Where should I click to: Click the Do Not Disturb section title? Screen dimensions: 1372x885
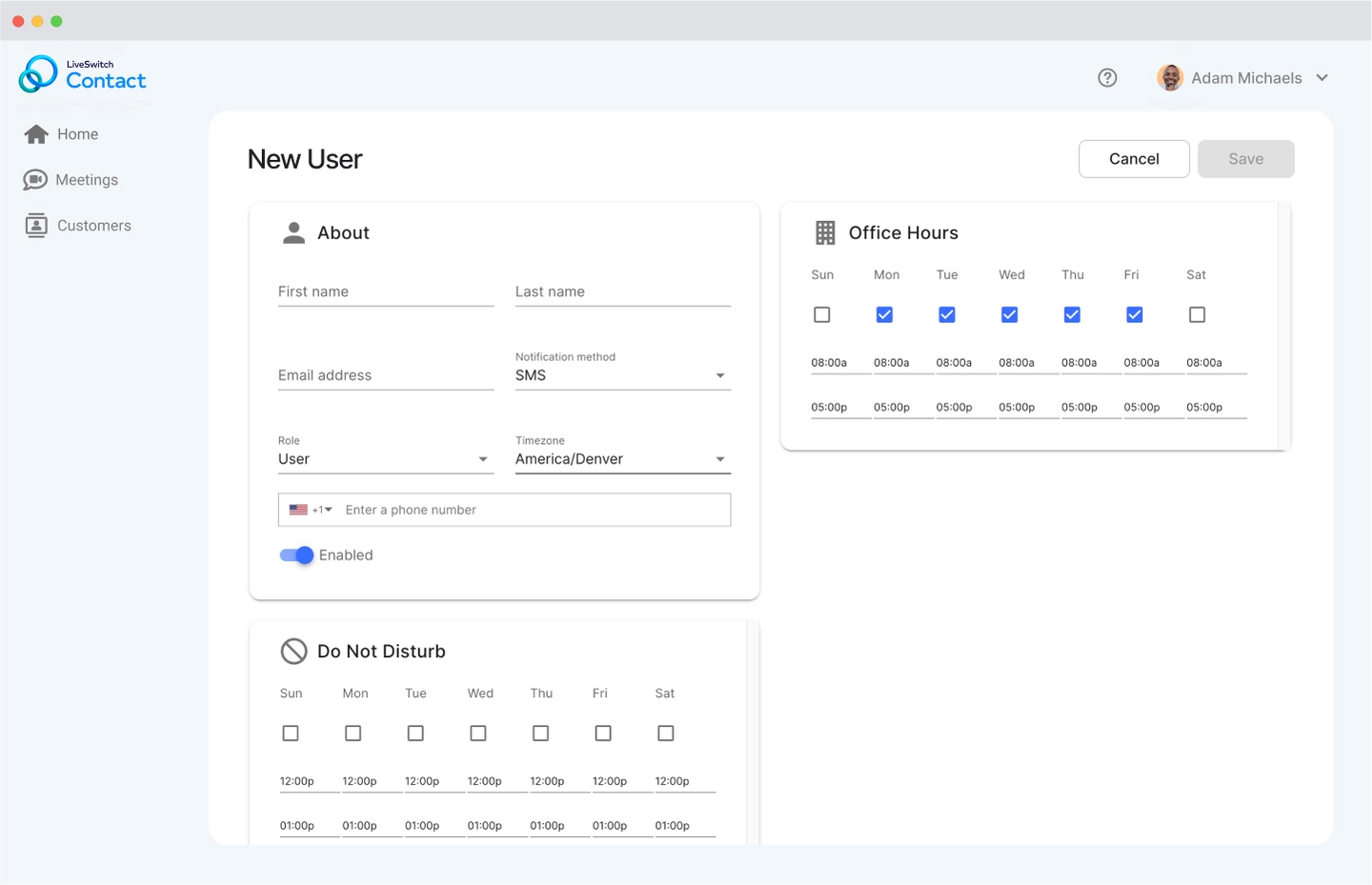(x=381, y=652)
